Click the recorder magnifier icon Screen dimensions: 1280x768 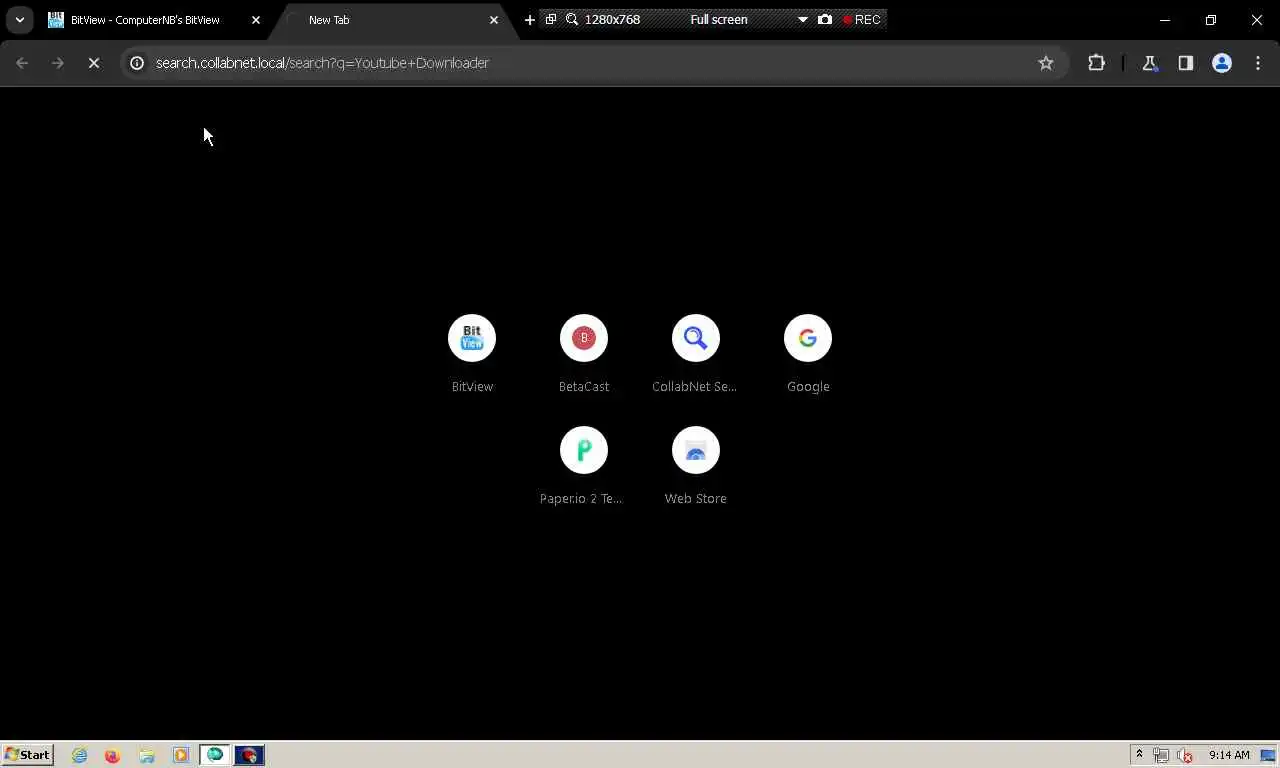coord(572,19)
